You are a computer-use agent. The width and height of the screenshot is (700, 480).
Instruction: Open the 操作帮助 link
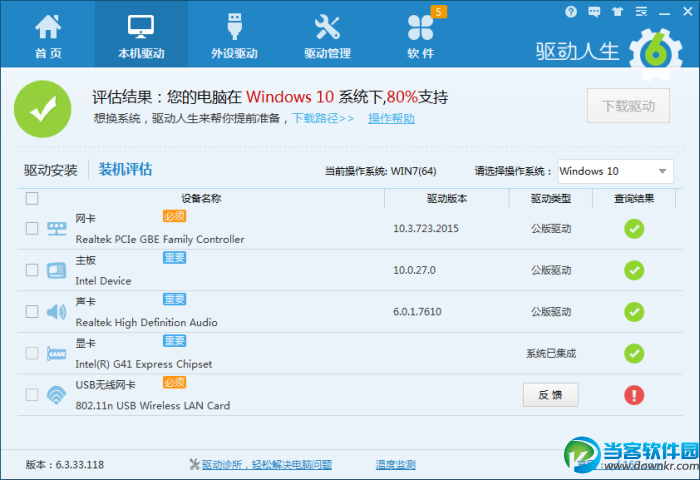pos(392,118)
